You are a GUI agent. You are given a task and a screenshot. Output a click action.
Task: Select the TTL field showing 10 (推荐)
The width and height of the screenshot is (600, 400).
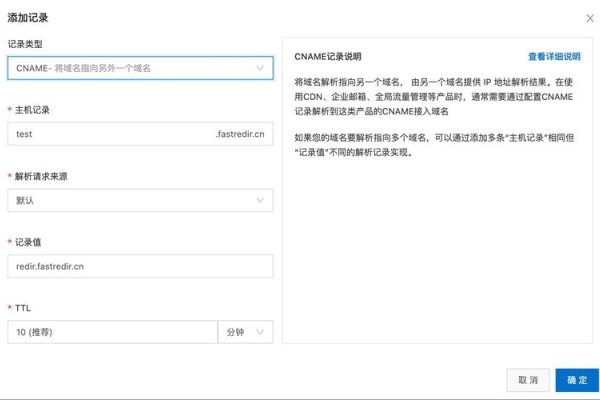point(111,332)
